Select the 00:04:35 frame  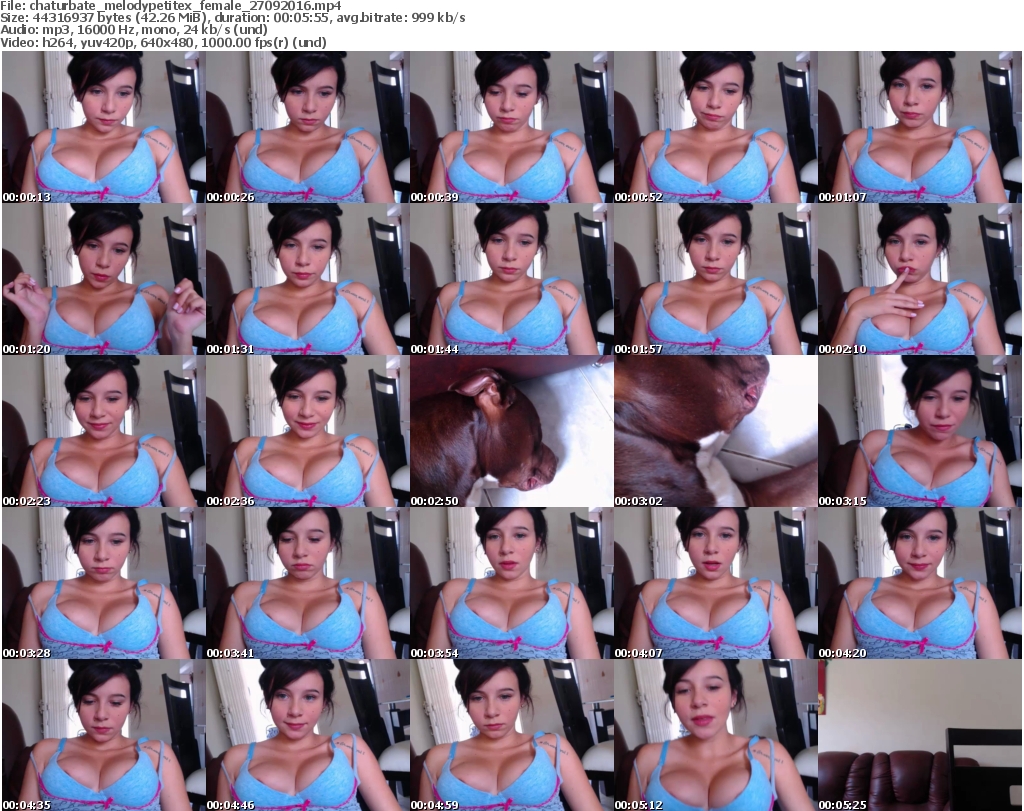tap(103, 735)
